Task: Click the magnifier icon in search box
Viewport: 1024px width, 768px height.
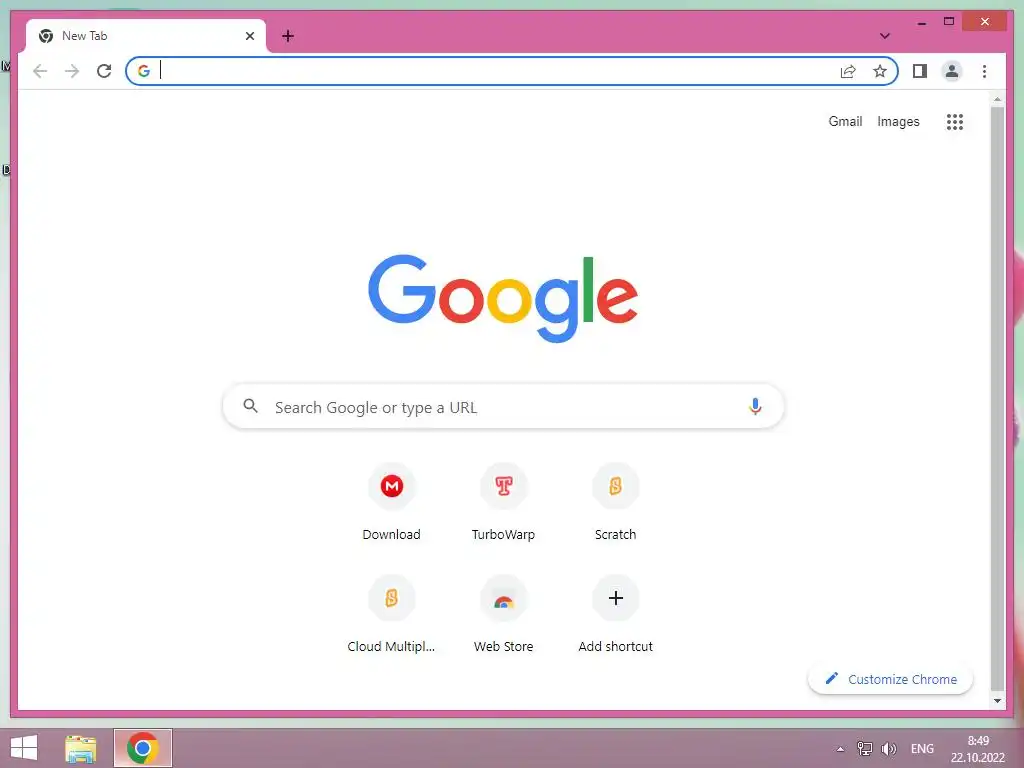Action: tap(250, 406)
